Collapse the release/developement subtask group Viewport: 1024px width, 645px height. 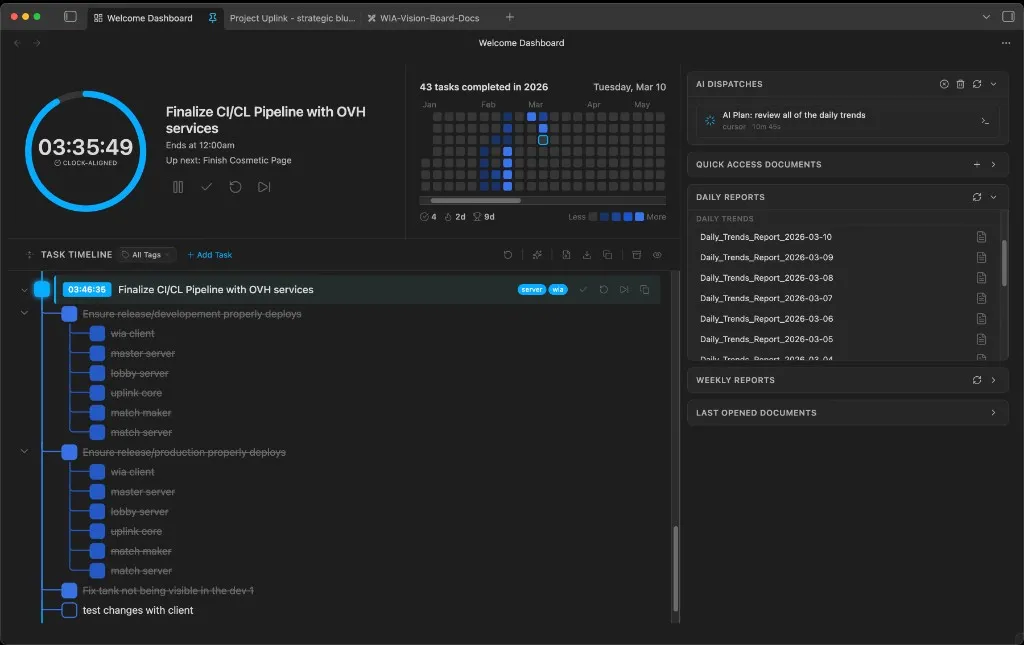point(24,313)
